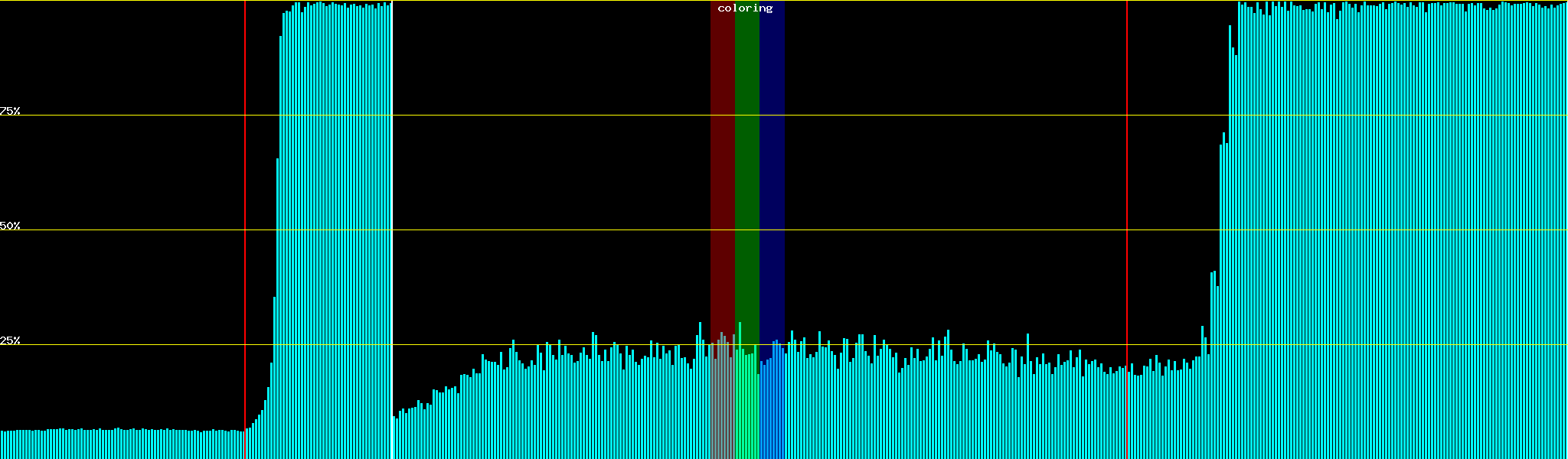Image resolution: width=1568 pixels, height=459 pixels.
Task: Click the "coloring" label at top
Action: tap(745, 8)
